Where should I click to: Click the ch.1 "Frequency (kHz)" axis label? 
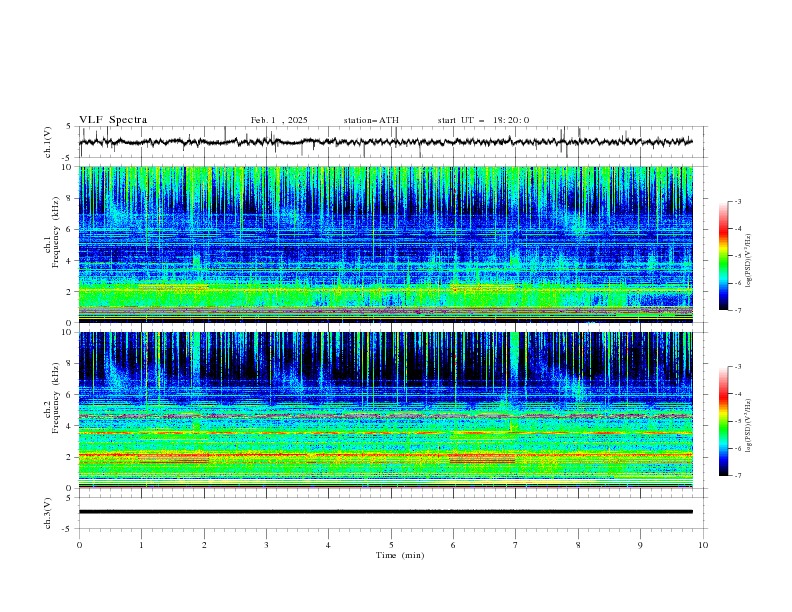56,231
